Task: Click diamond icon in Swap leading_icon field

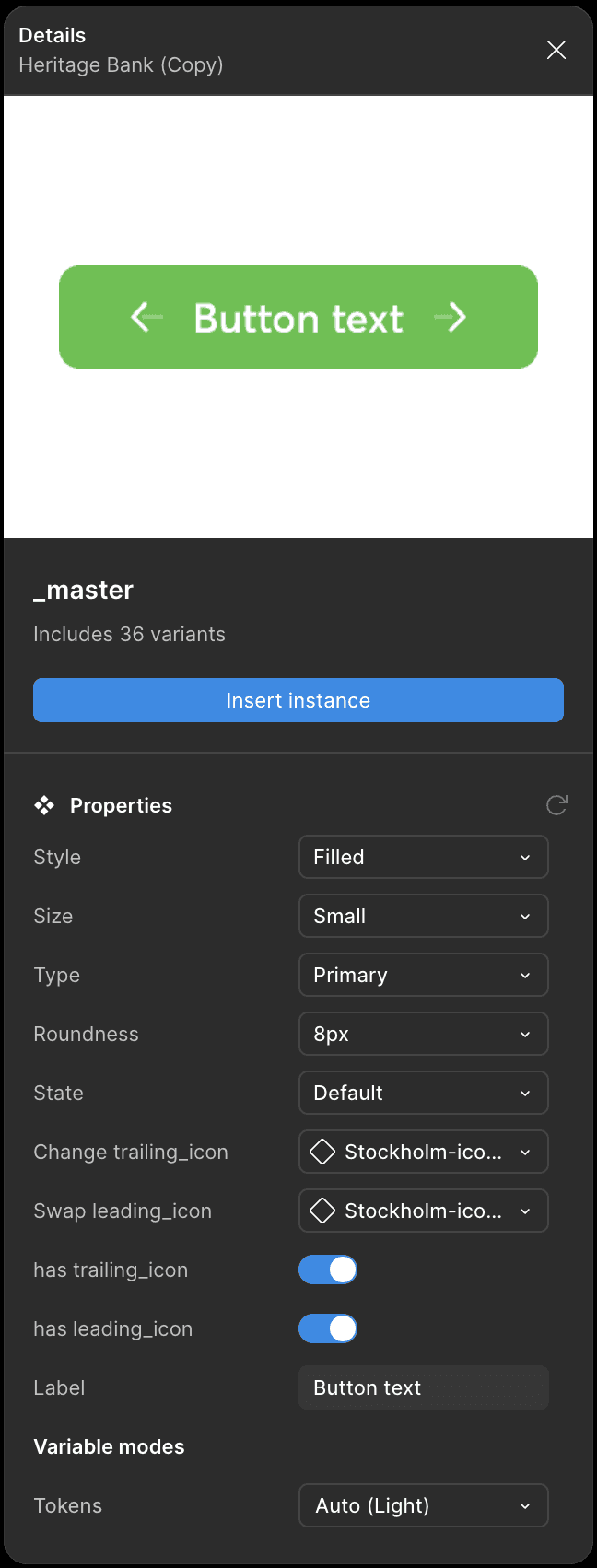Action: [322, 1211]
